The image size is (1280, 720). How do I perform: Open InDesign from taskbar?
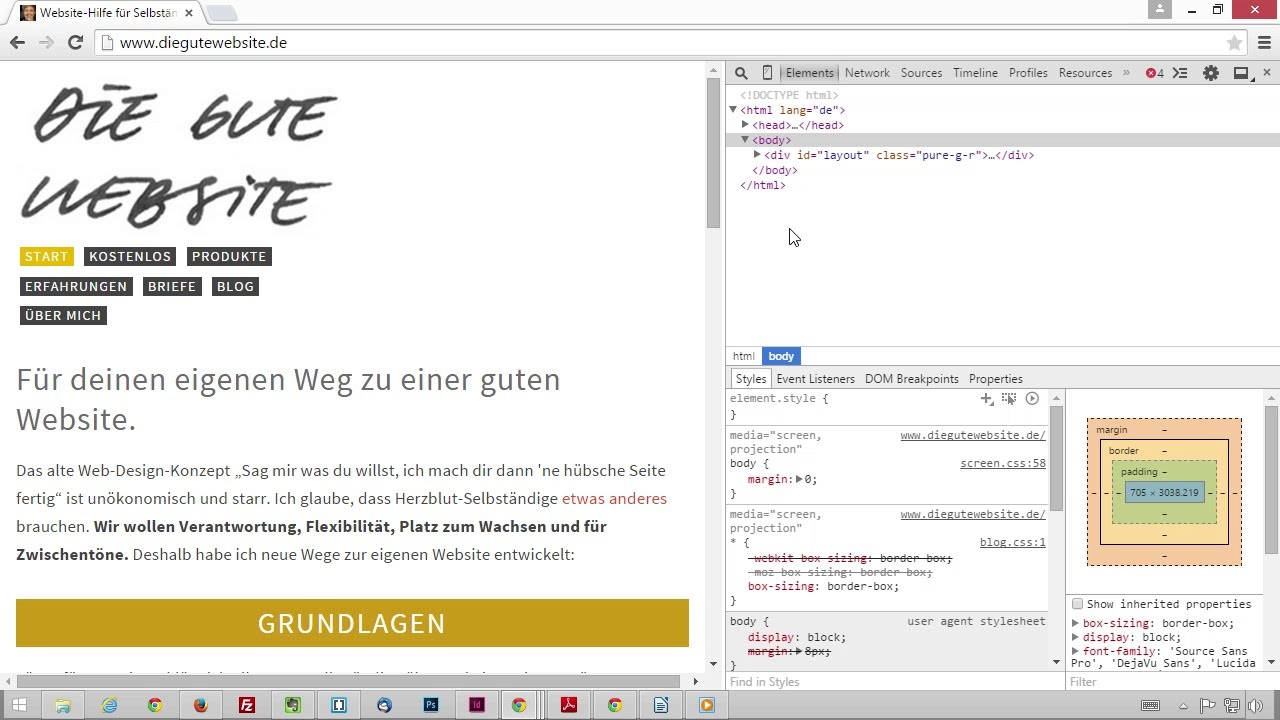tap(477, 705)
